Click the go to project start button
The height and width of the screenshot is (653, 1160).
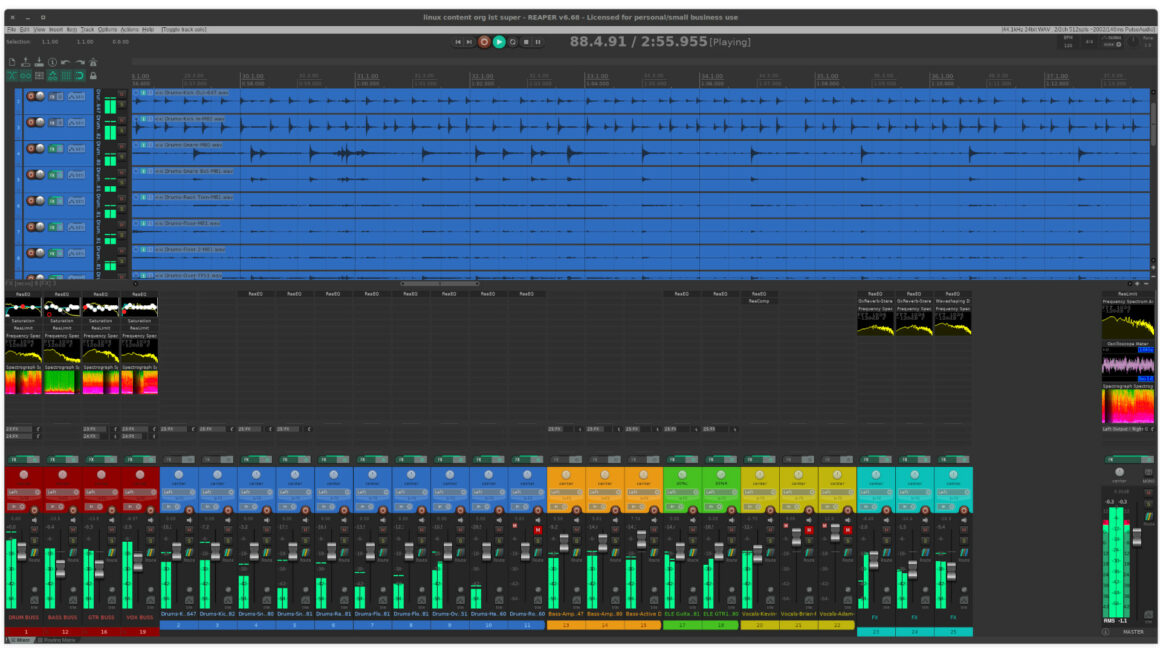pyautogui.click(x=458, y=42)
